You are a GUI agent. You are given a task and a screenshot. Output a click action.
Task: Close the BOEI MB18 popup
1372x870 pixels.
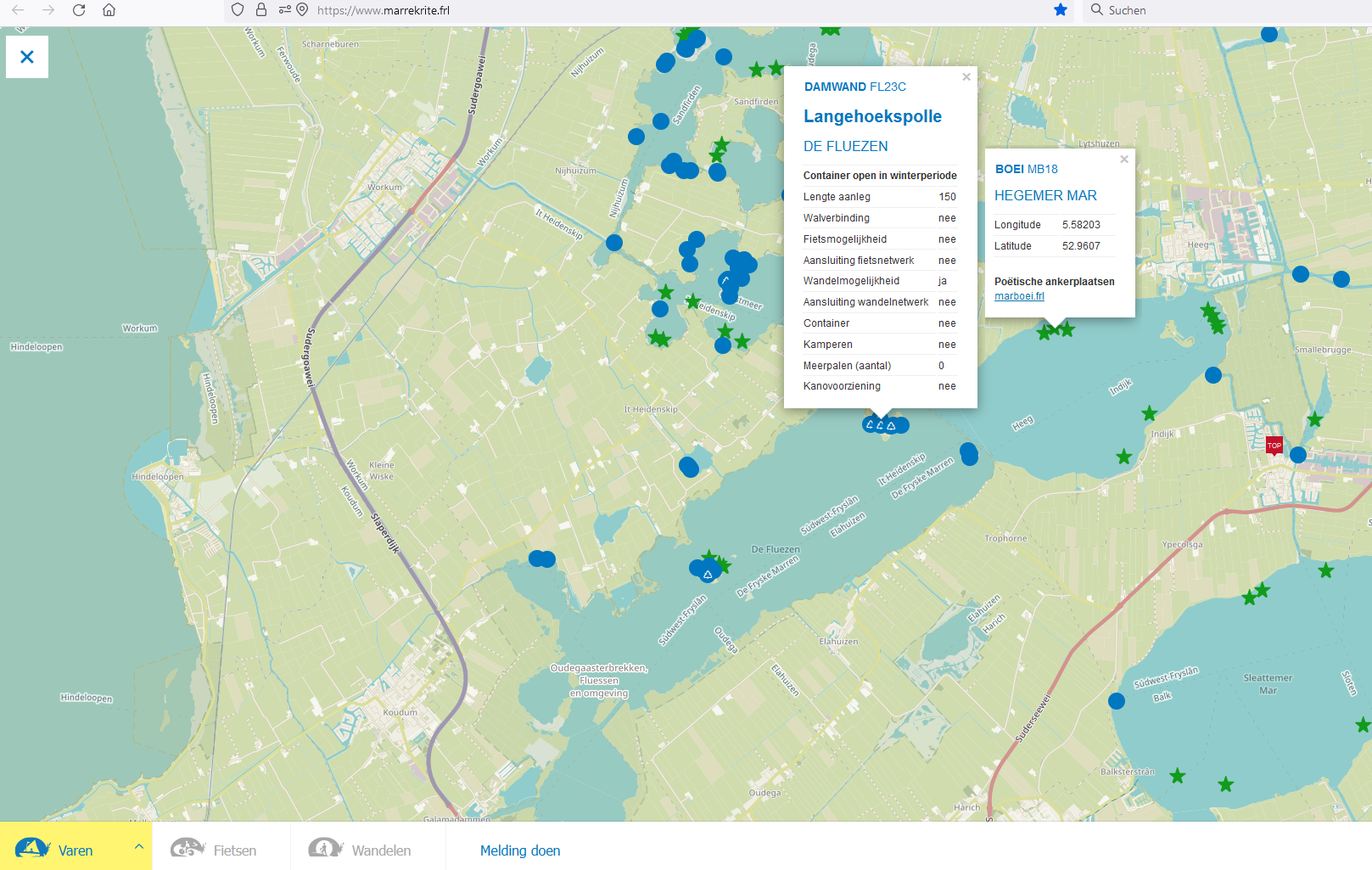coord(1123,160)
